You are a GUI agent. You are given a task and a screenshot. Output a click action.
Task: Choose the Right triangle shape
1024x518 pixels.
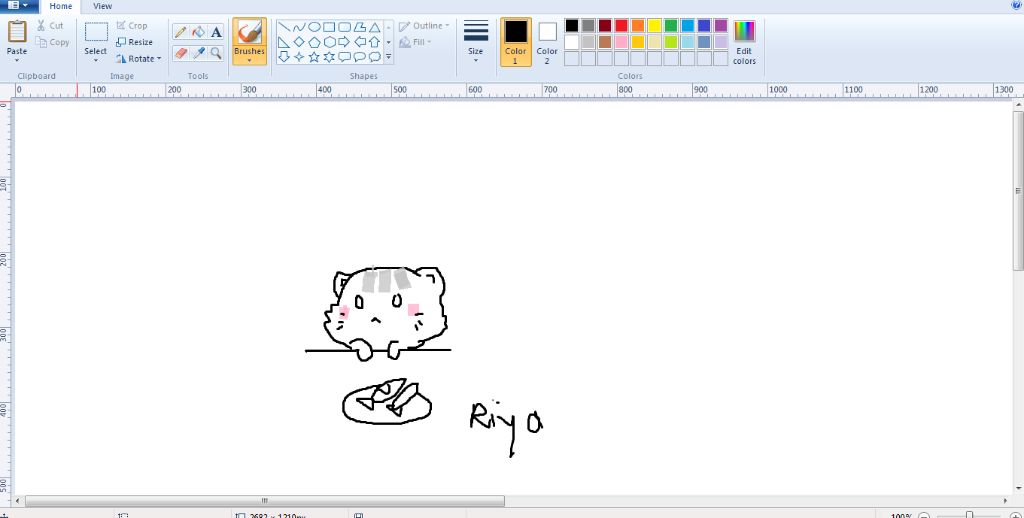click(x=284, y=42)
